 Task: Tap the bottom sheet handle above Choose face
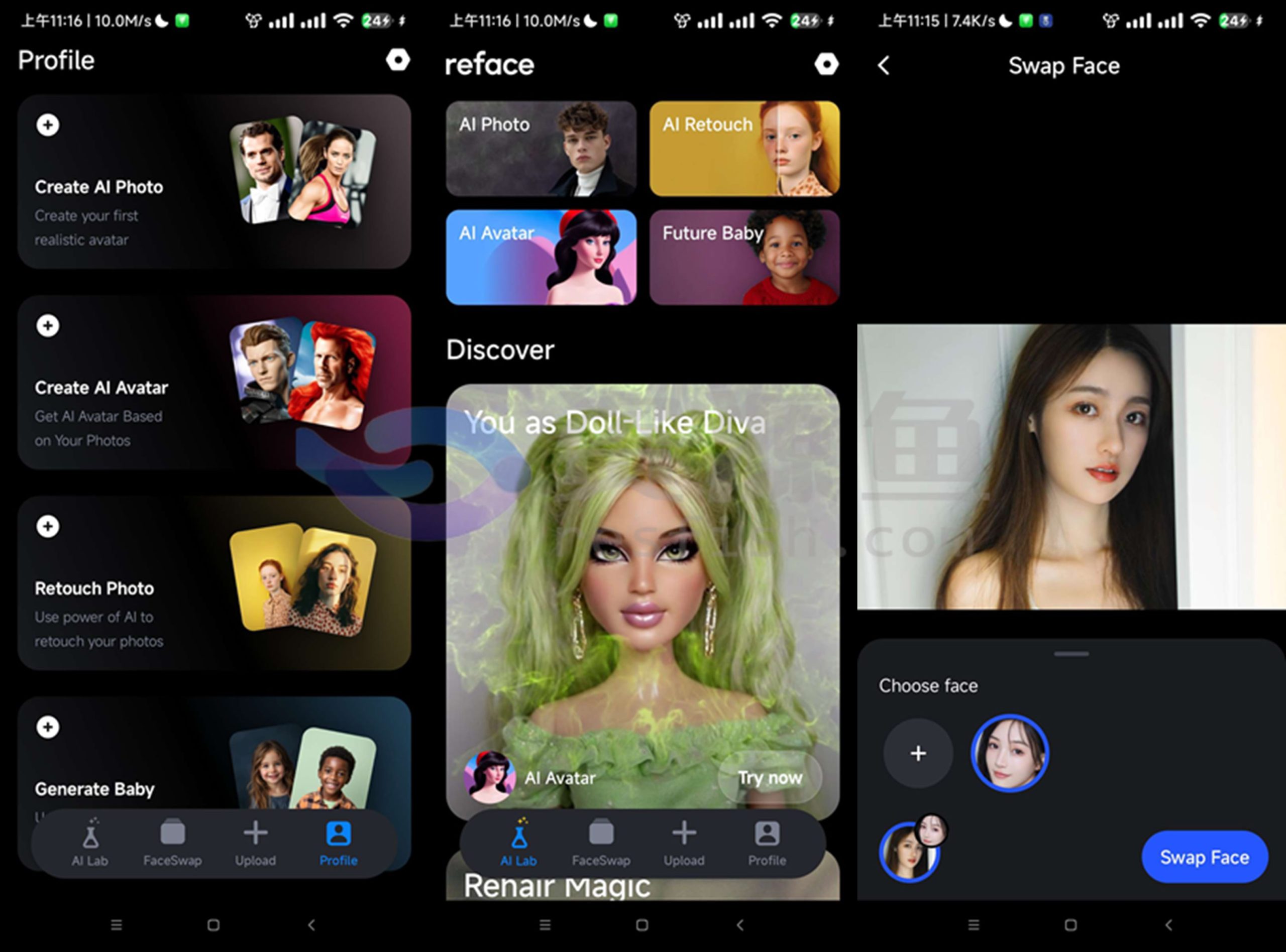(1071, 654)
